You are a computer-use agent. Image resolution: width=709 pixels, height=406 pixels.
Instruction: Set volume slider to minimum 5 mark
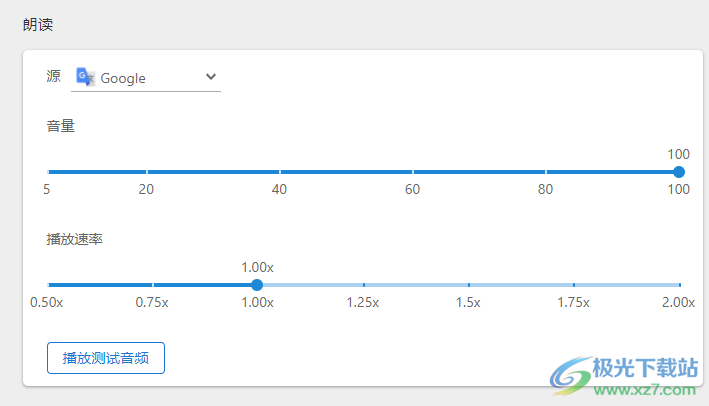(48, 172)
